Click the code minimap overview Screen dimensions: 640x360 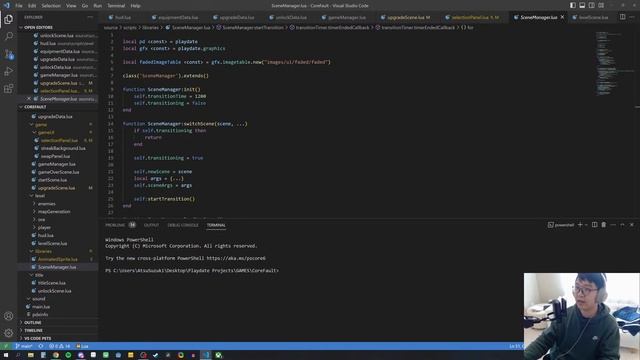point(610,63)
